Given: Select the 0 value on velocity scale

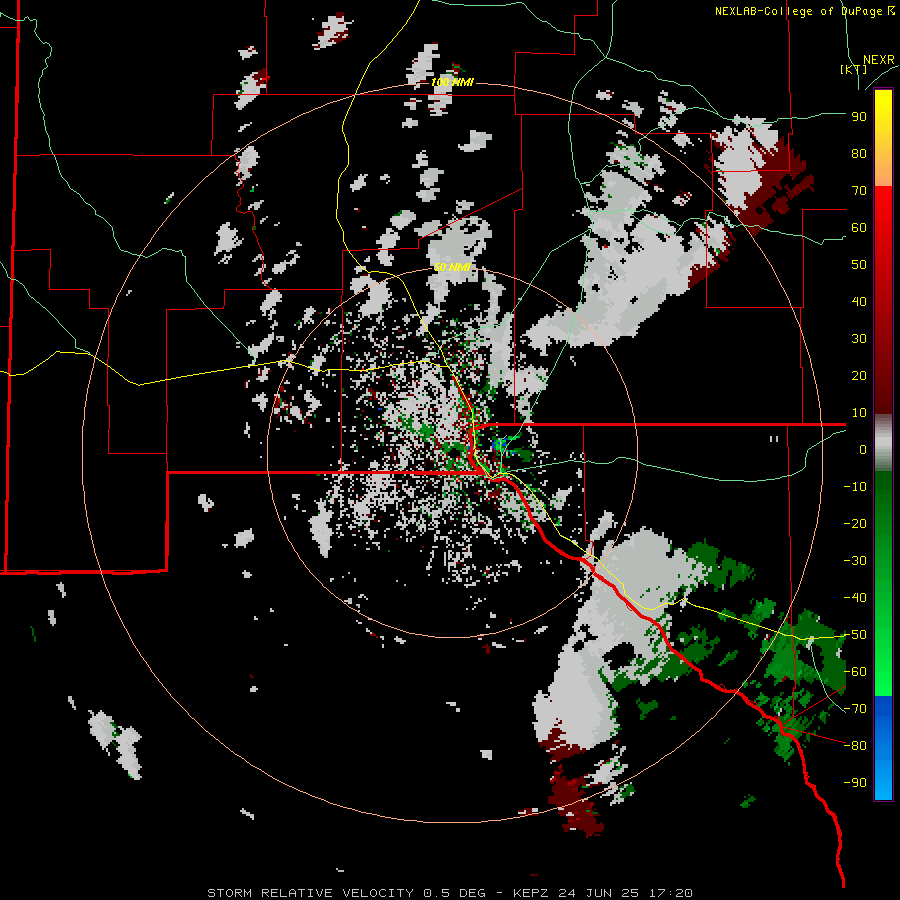Looking at the screenshot, I should (863, 450).
